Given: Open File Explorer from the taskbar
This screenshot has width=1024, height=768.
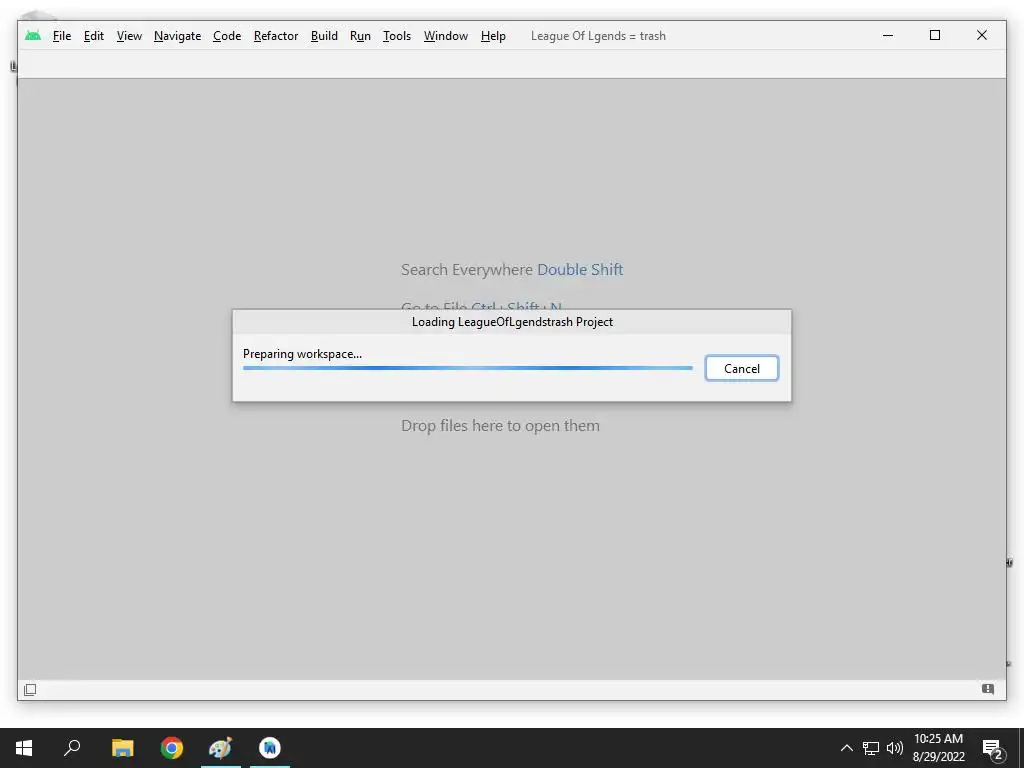Looking at the screenshot, I should pos(122,748).
